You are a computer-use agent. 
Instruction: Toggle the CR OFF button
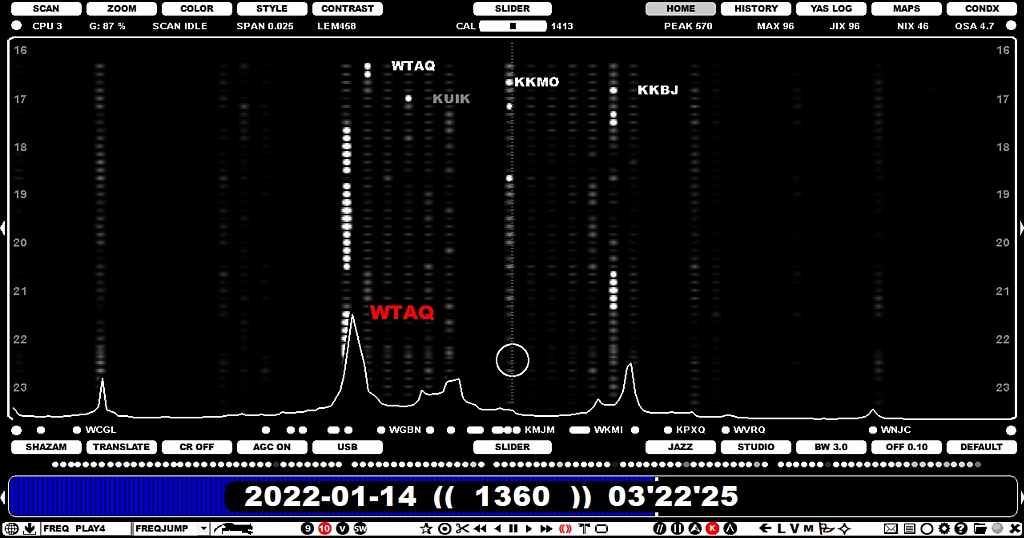tap(197, 447)
